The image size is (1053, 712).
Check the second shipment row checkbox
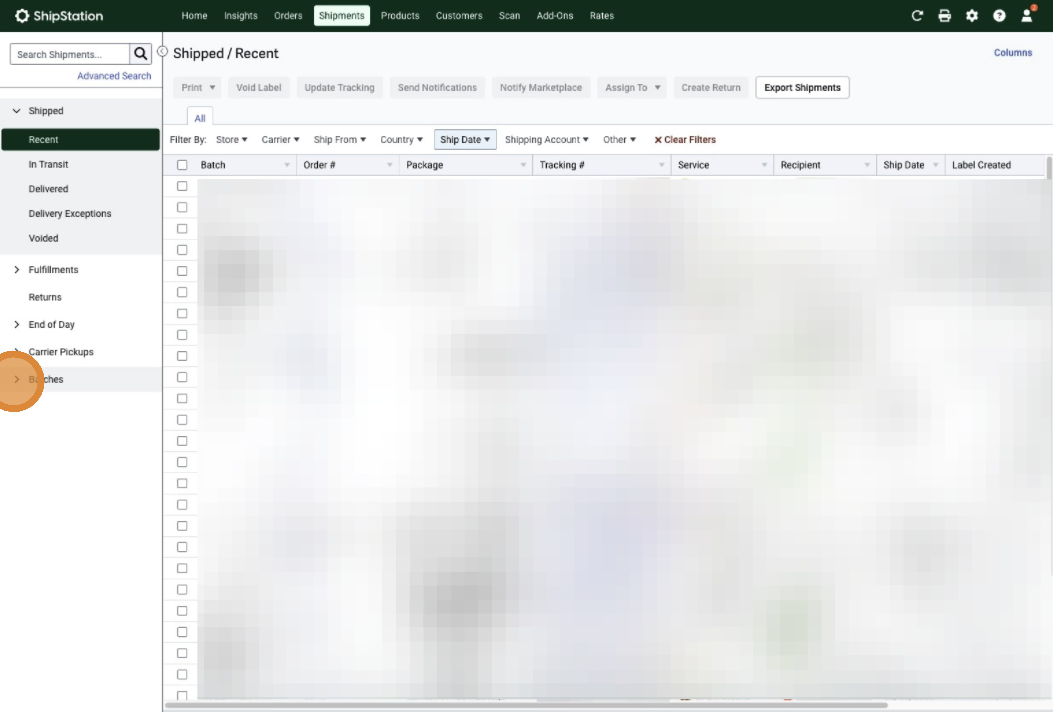[182, 207]
